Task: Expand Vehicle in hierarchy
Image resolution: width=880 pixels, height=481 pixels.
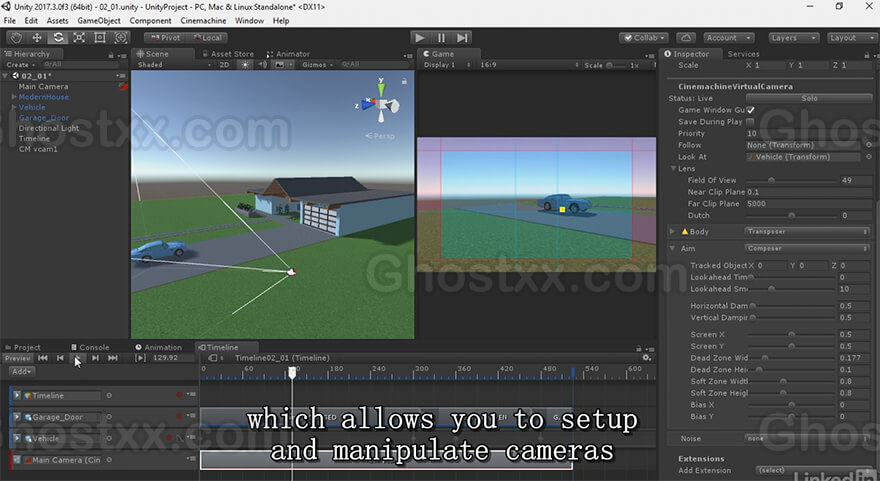Action: [14, 107]
